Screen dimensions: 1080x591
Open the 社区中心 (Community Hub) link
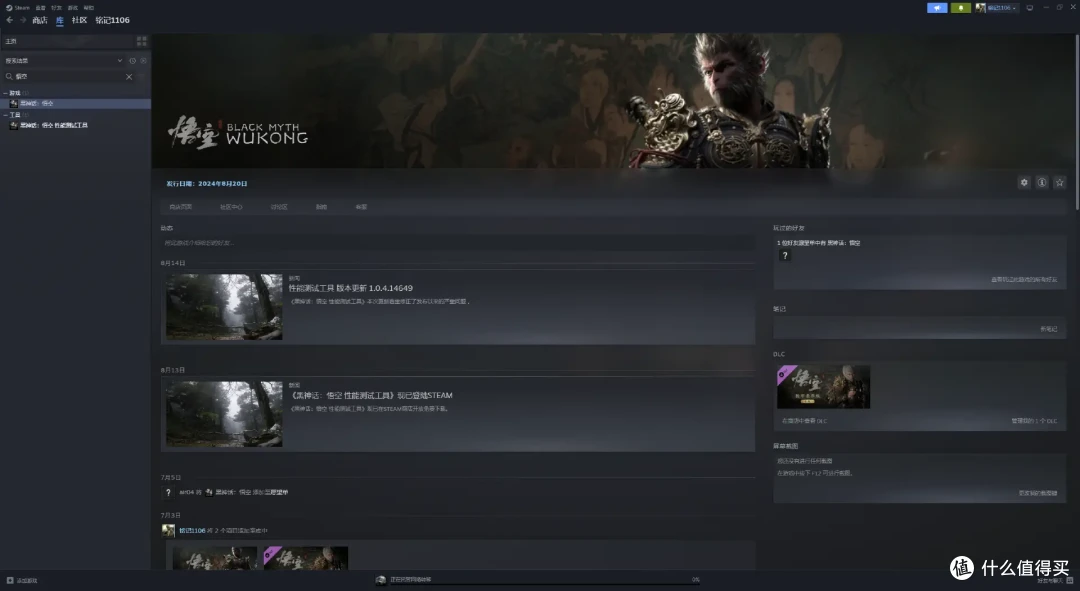coord(231,207)
